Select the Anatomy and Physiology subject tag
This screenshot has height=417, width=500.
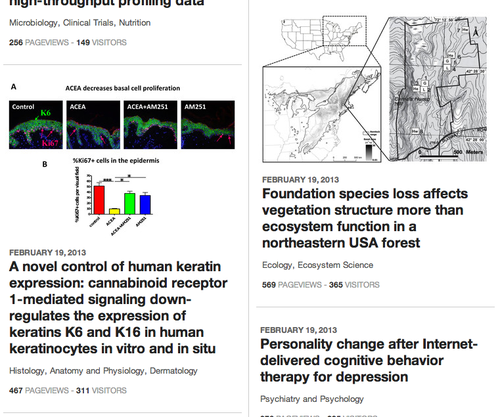(x=97, y=371)
